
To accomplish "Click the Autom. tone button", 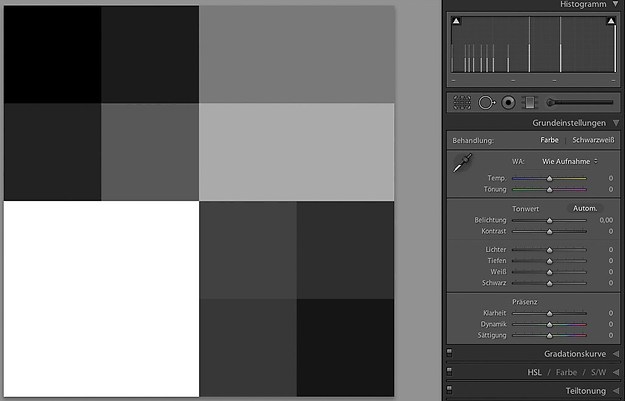I will click(x=584, y=208).
